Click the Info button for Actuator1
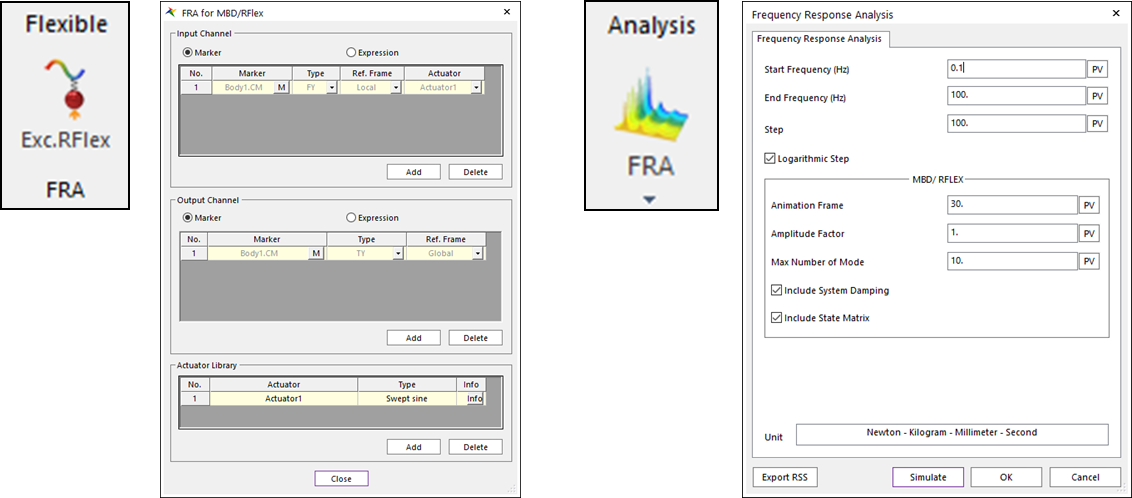 474,398
